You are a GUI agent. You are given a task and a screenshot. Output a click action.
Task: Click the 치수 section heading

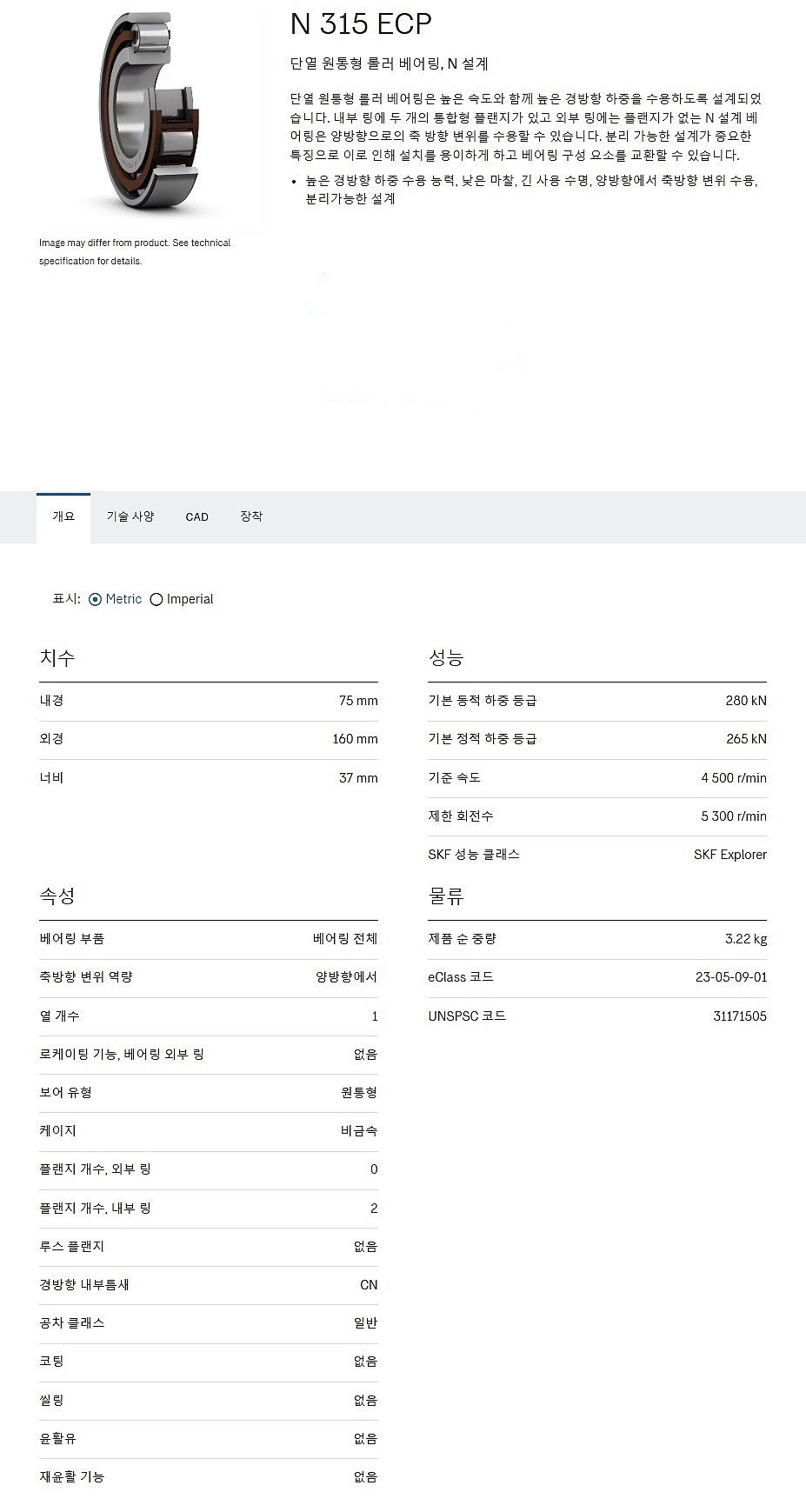[57, 658]
